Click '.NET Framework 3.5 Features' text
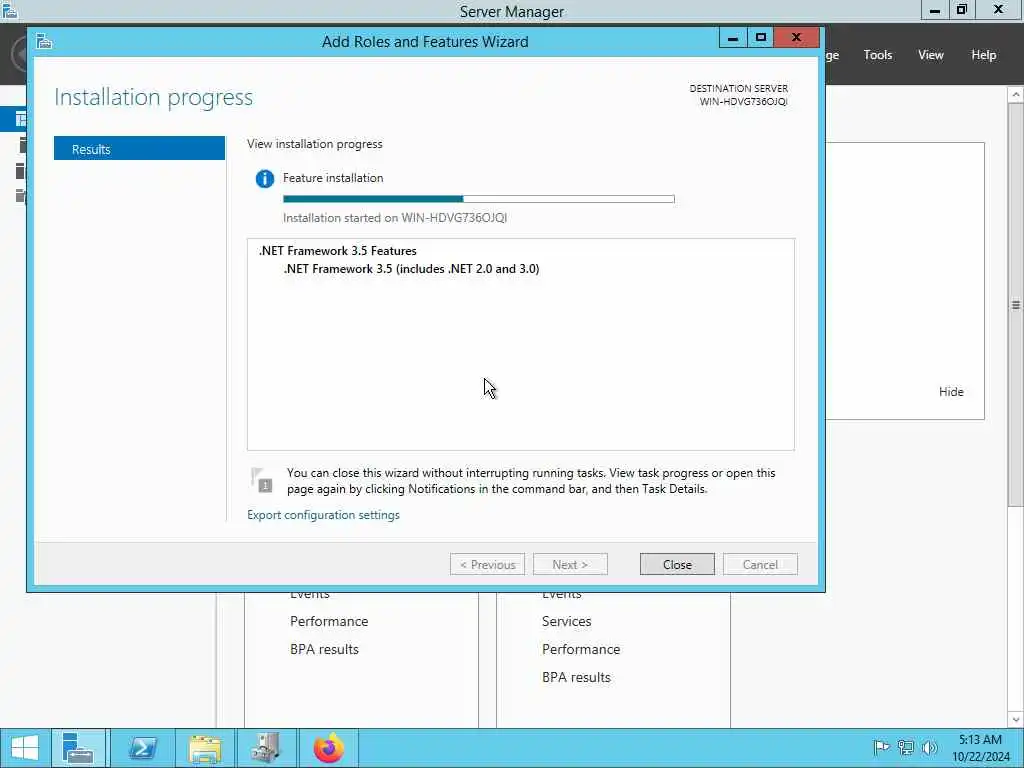Image resolution: width=1024 pixels, height=768 pixels. click(x=338, y=251)
